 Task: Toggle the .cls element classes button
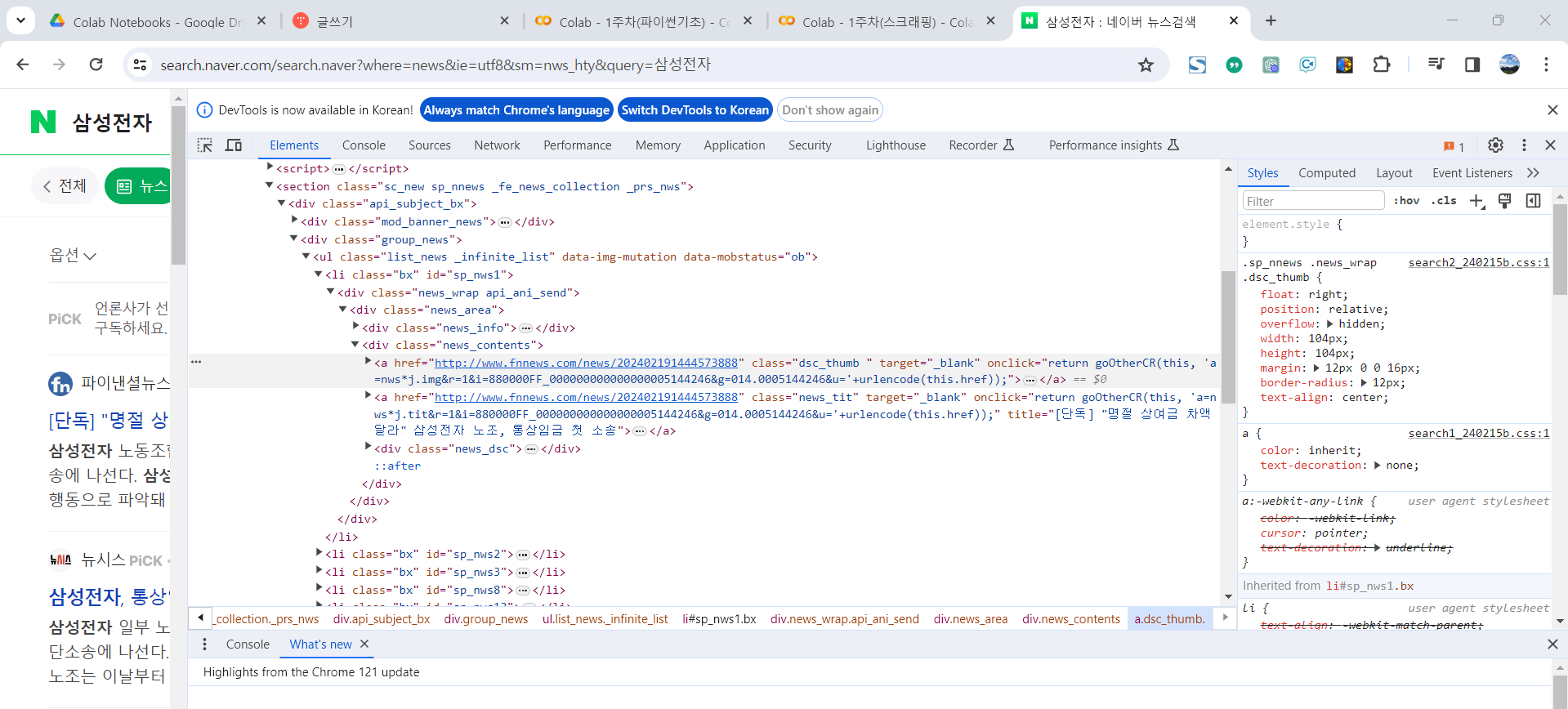(x=1444, y=201)
